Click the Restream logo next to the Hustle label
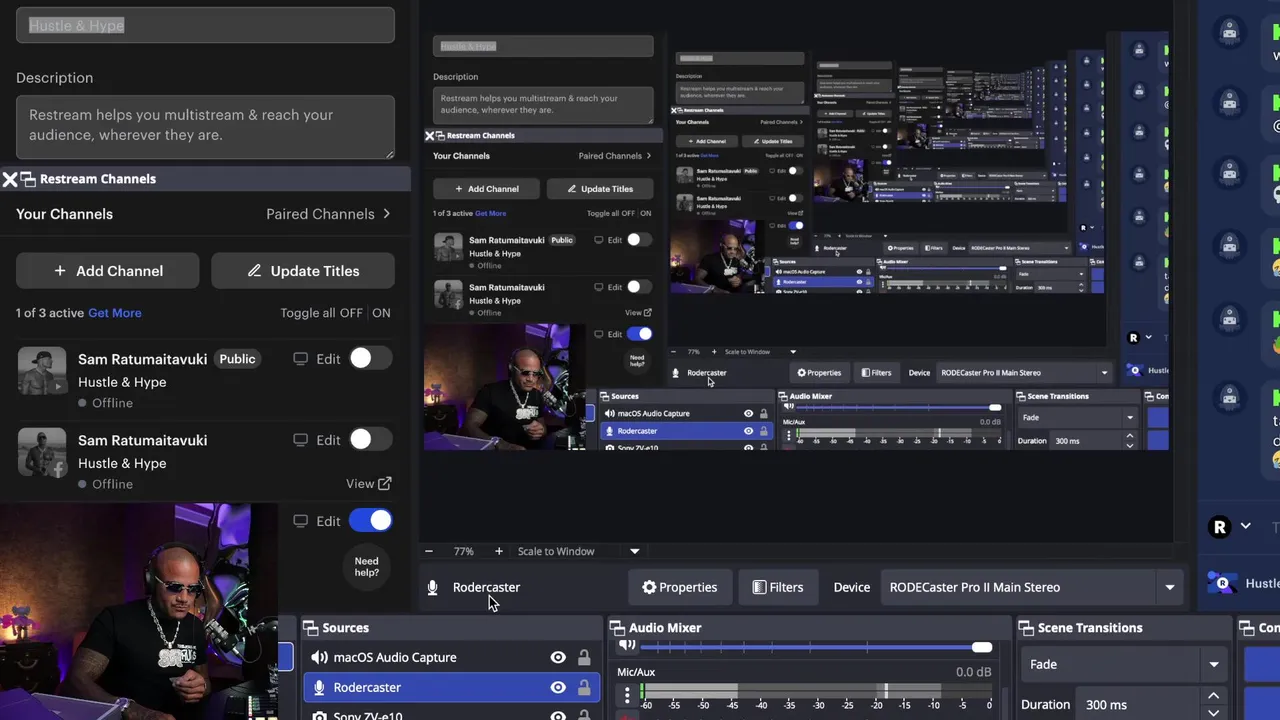 (x=1221, y=583)
